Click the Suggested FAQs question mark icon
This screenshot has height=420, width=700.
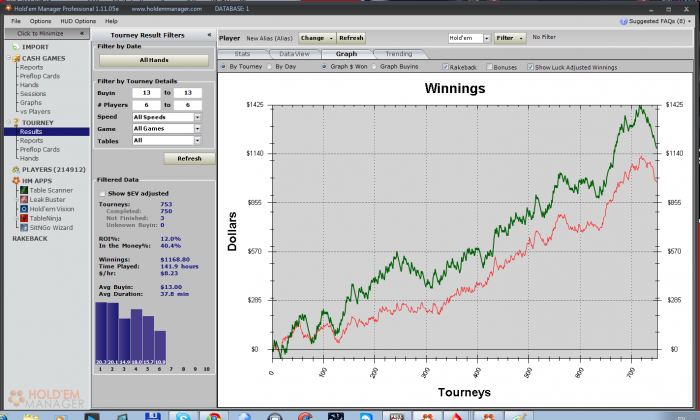(624, 21)
